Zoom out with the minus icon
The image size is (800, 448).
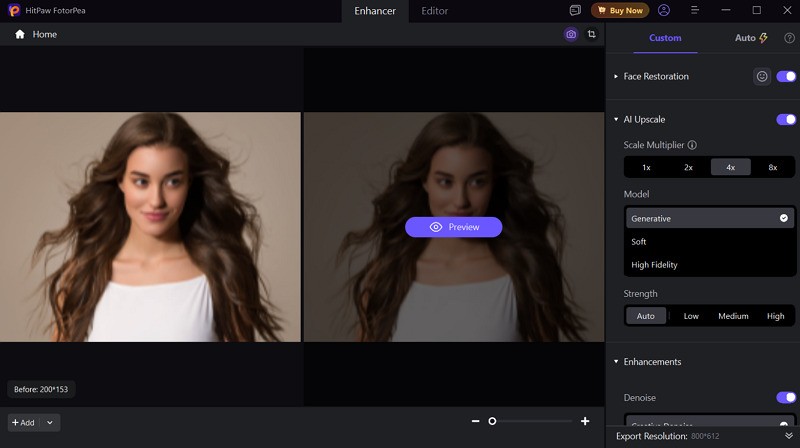[476, 421]
